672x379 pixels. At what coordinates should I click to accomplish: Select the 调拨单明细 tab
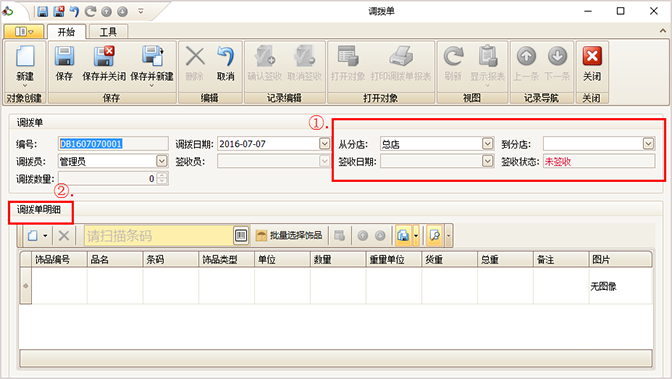[39, 210]
